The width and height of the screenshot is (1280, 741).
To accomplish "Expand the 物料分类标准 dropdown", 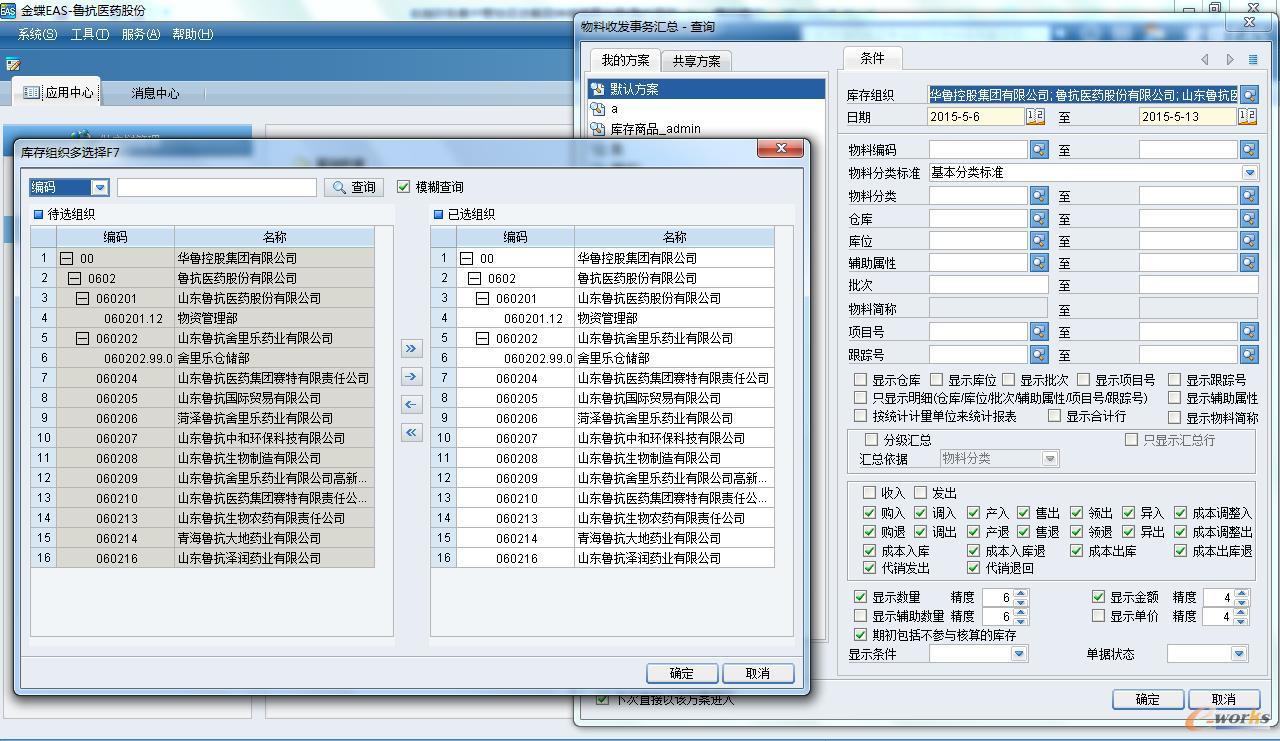I will [1249, 173].
